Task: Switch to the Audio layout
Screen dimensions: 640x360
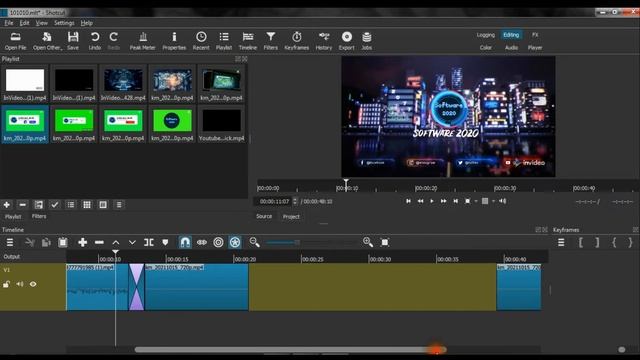Action: click(x=511, y=48)
